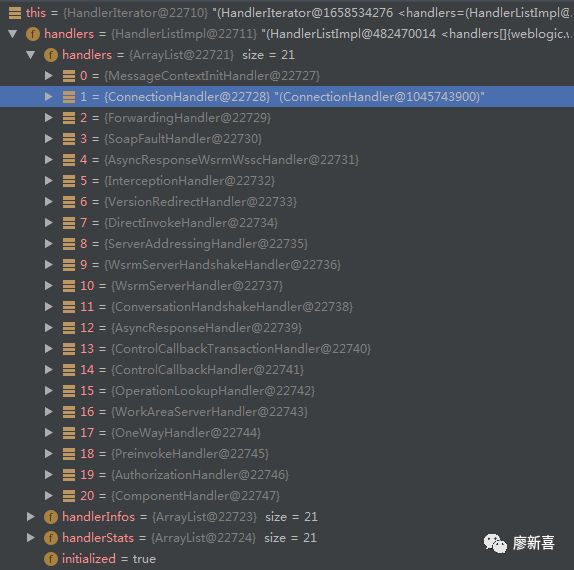Click field icon of handlers ArrayList@22721

coord(51,55)
